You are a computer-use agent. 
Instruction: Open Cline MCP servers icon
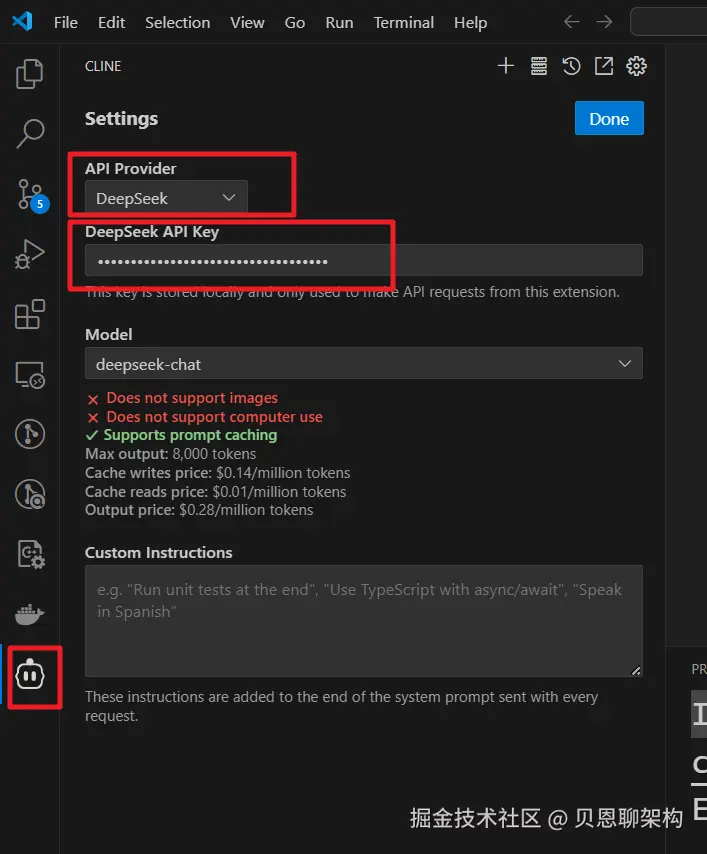point(539,66)
